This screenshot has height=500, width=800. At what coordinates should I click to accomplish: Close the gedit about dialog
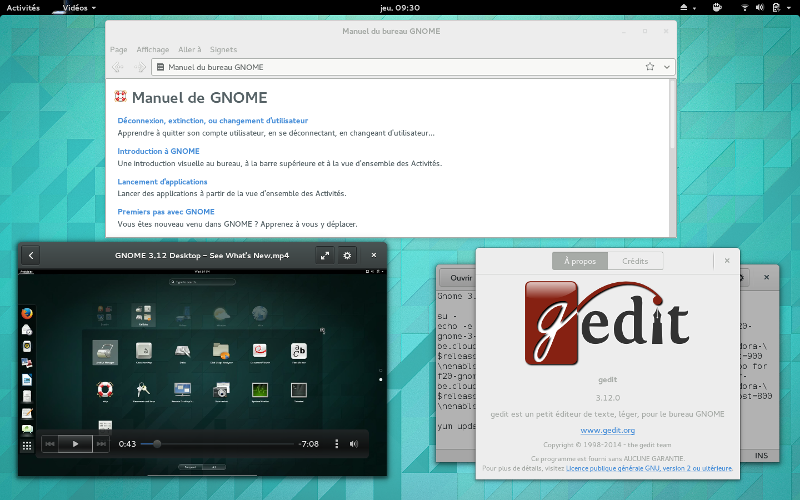[727, 261]
